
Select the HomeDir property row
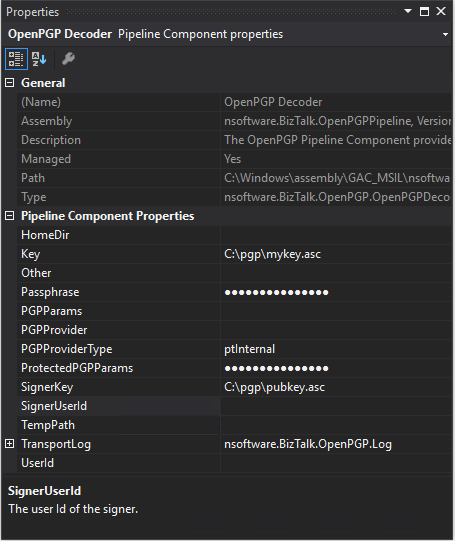click(x=235, y=235)
